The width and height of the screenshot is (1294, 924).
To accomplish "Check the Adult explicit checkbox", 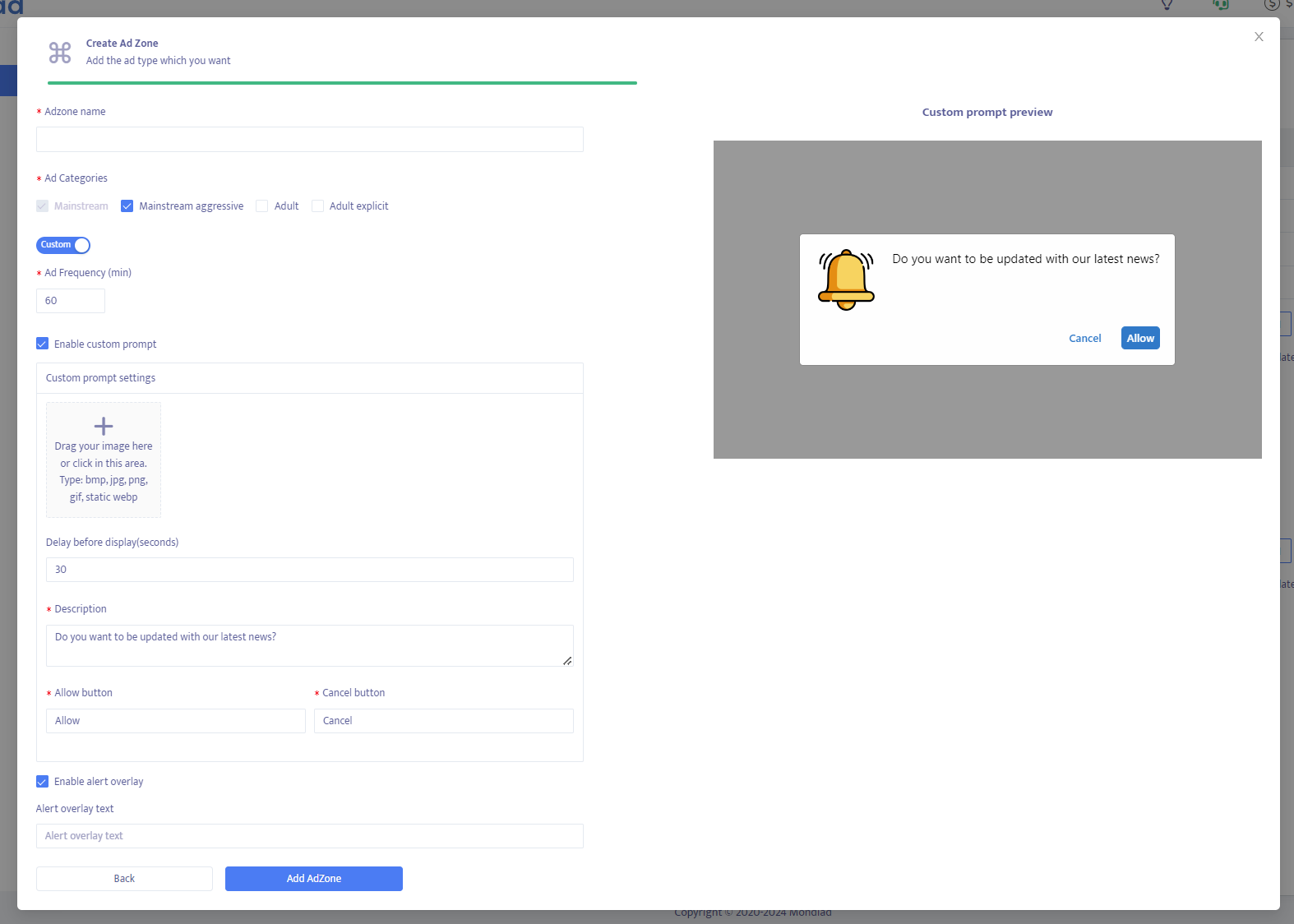I will (x=317, y=206).
